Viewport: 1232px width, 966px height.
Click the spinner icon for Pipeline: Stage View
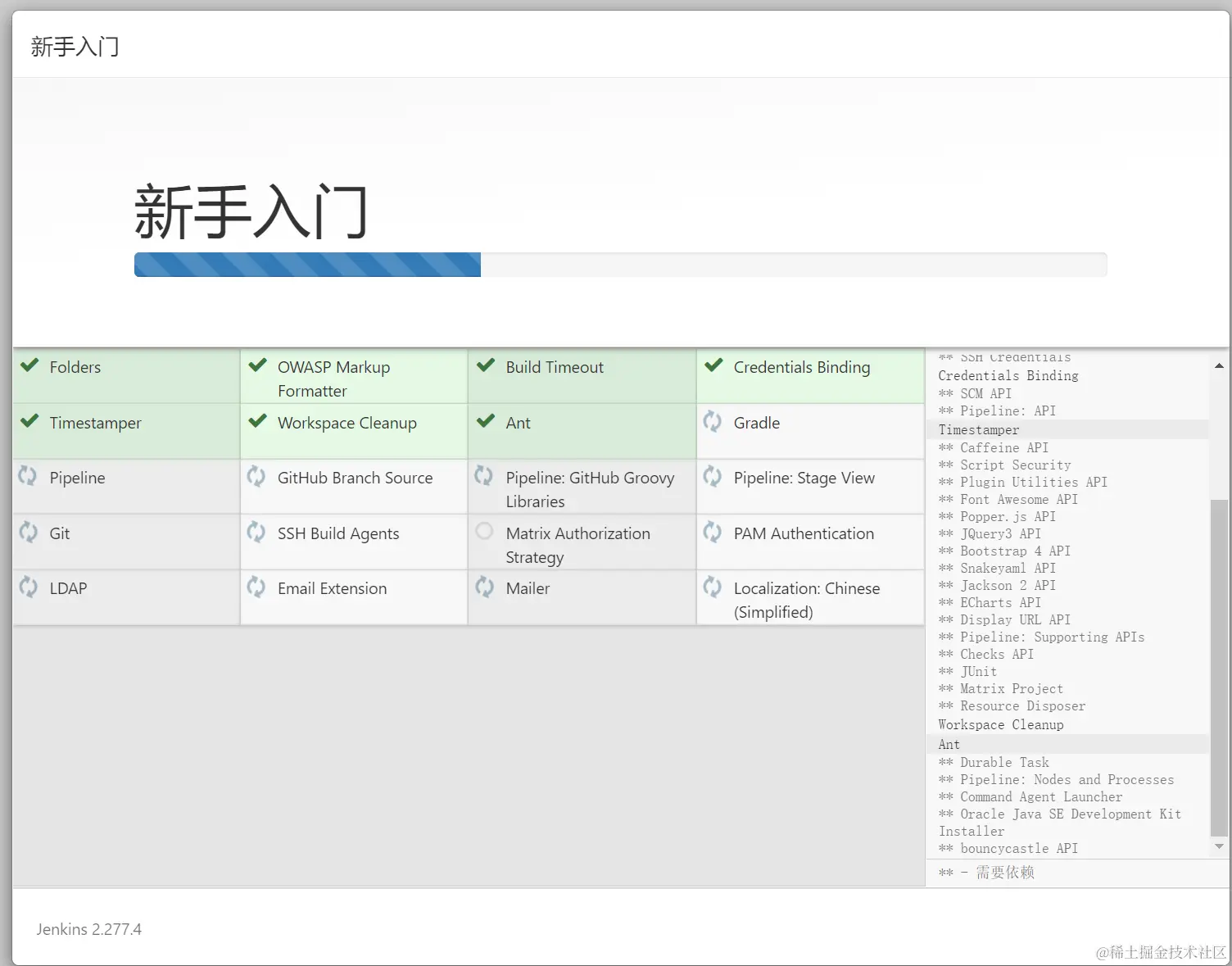click(713, 476)
